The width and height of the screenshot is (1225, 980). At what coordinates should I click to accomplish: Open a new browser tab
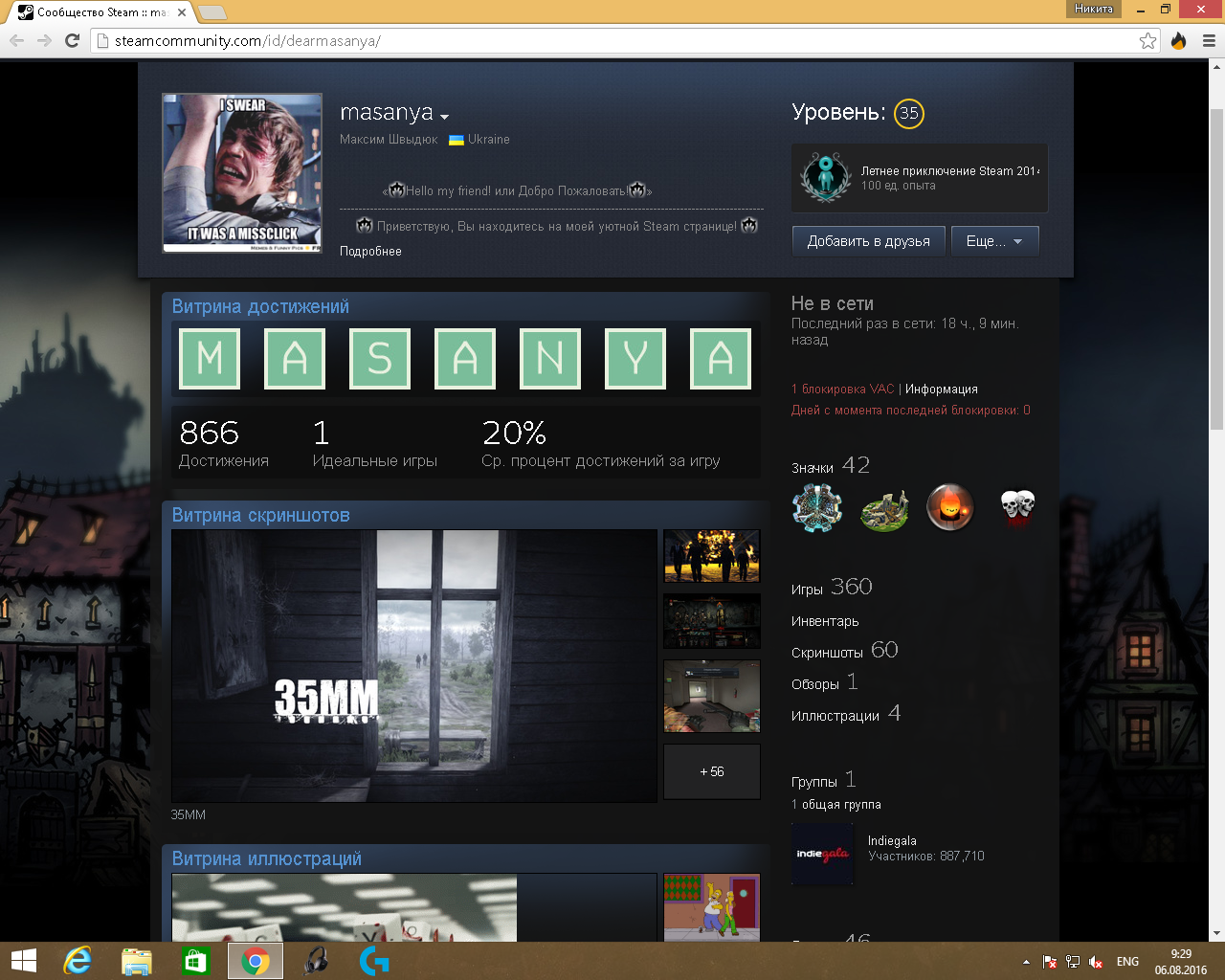tap(212, 12)
